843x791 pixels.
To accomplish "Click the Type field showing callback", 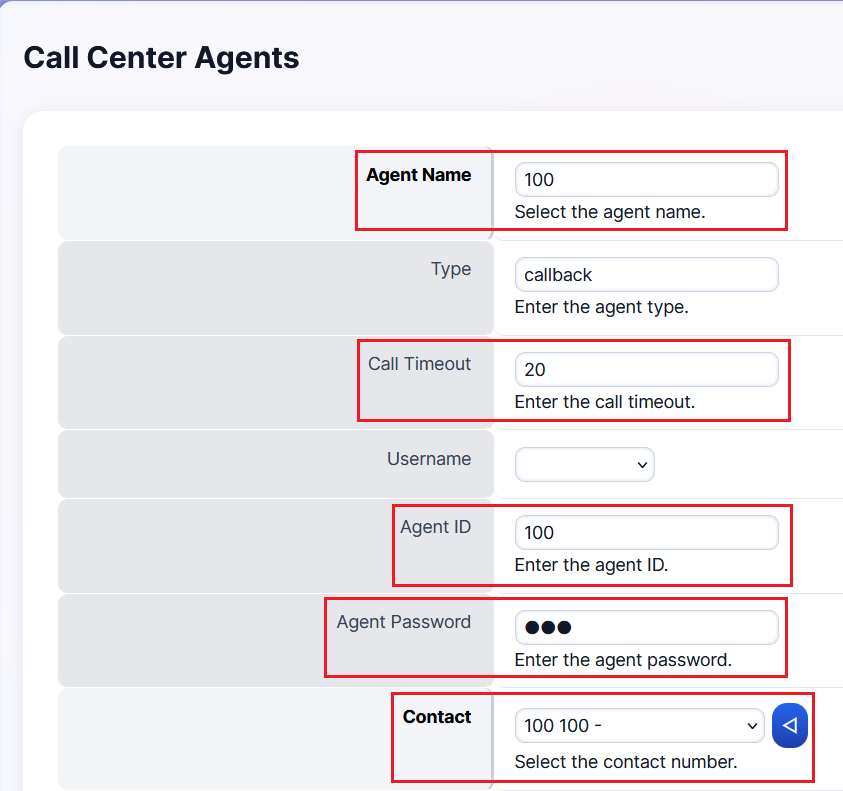I will (x=646, y=274).
